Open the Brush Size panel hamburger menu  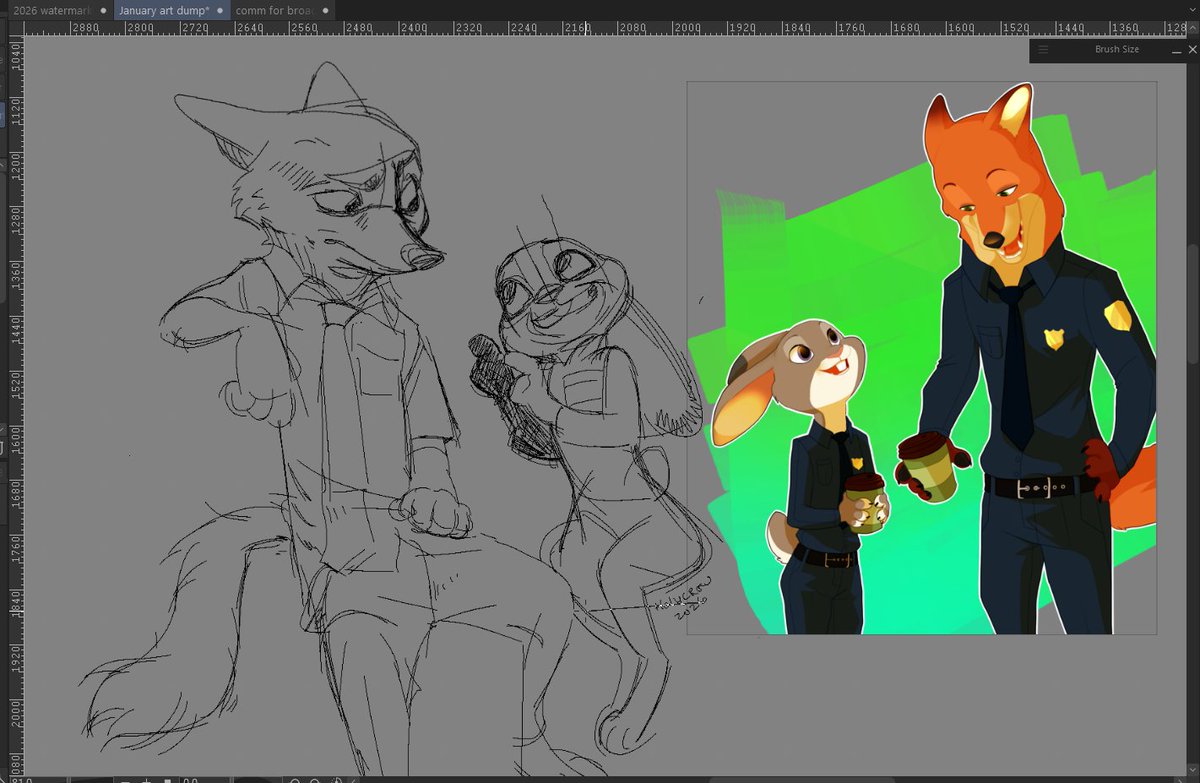pyautogui.click(x=1043, y=49)
